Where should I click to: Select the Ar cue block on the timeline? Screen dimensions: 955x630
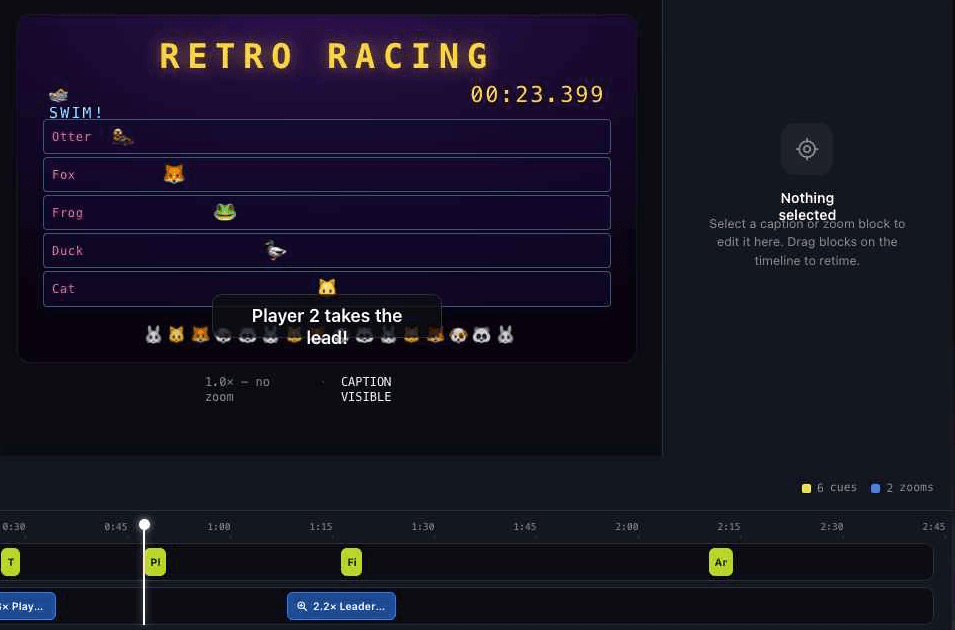[x=721, y=562]
